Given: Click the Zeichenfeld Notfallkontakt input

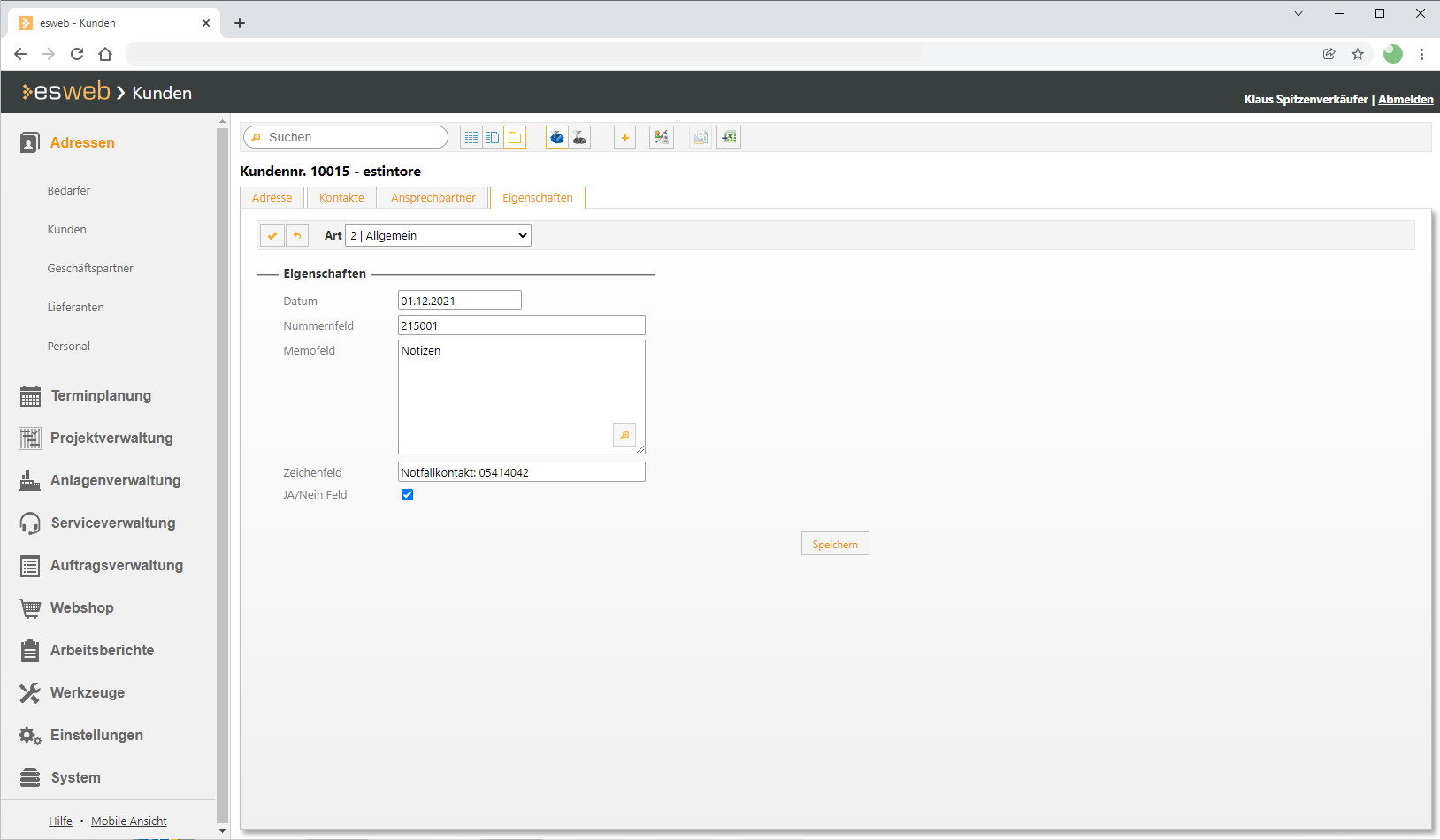Looking at the screenshot, I should point(522,472).
